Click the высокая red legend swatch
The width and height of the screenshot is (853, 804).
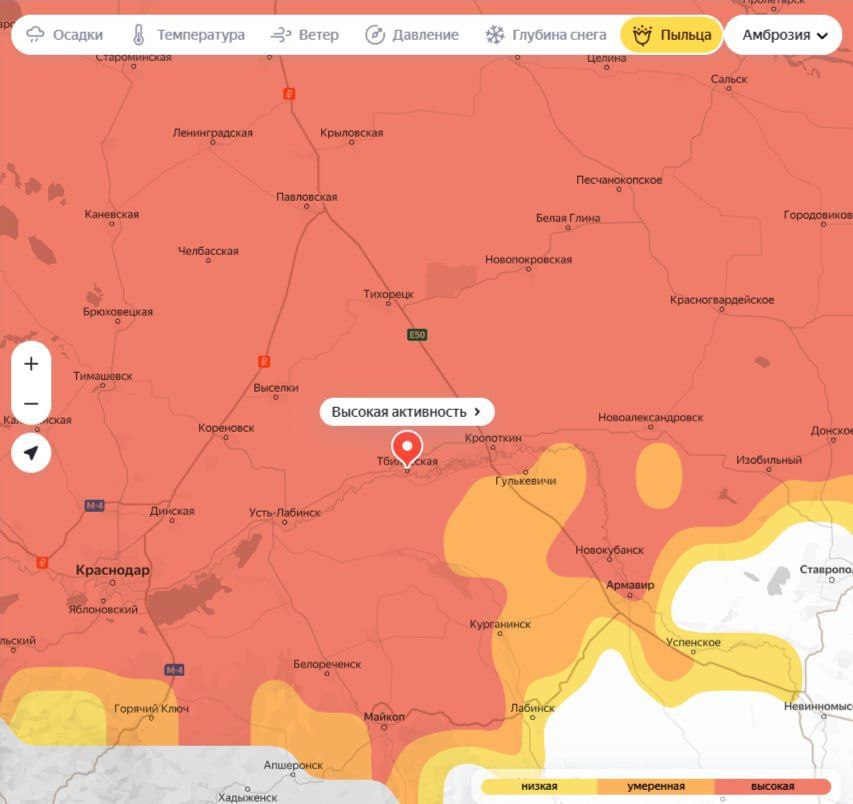click(773, 787)
